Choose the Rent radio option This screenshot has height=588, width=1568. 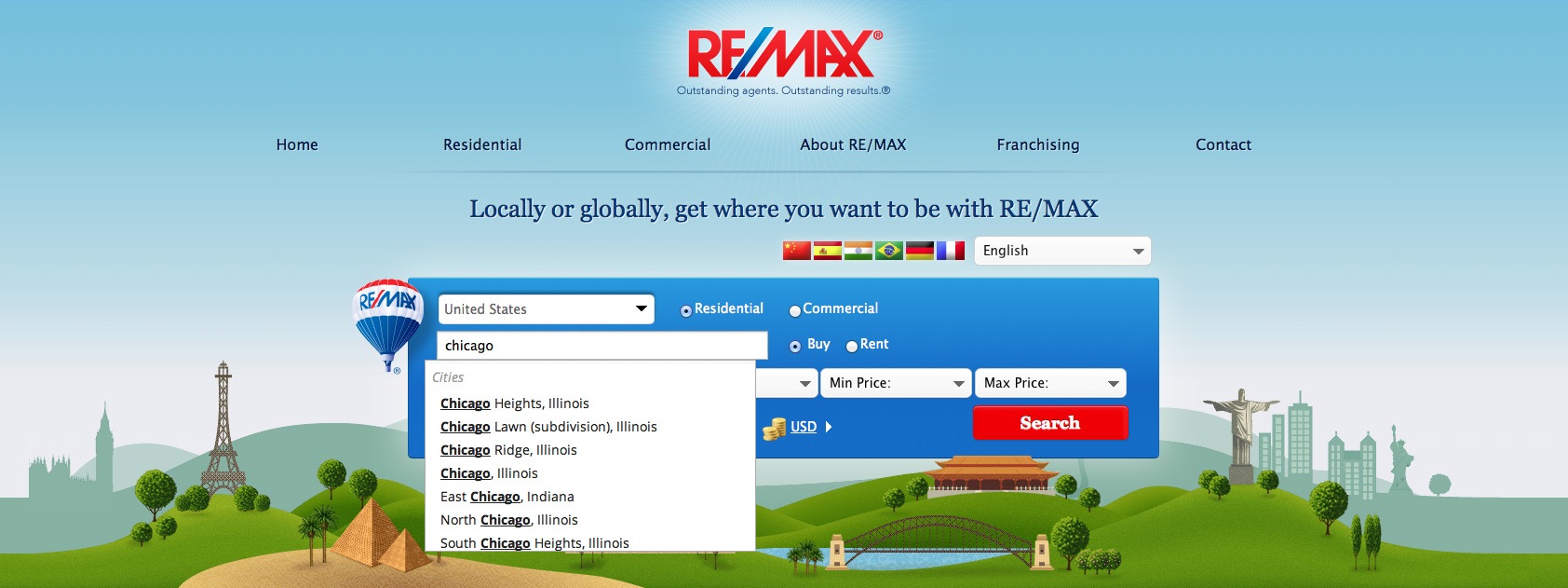coord(851,346)
